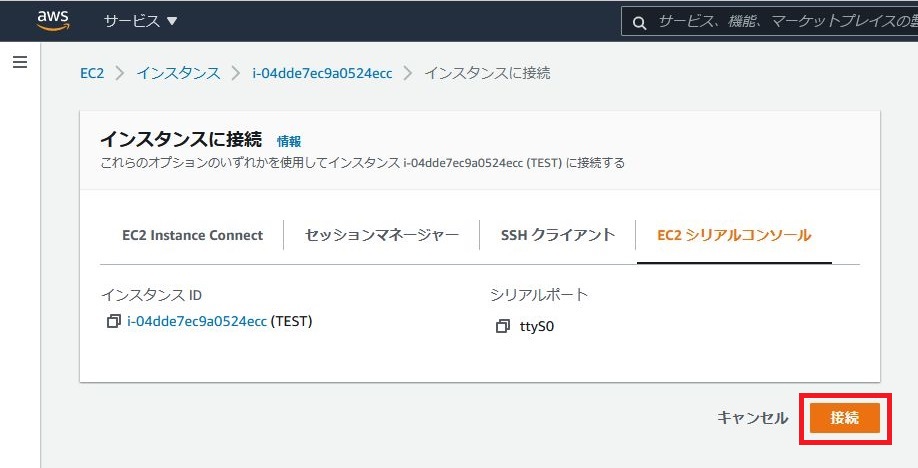
Task: Click the インスタンスに接続 panel heading
Action: pos(181,139)
